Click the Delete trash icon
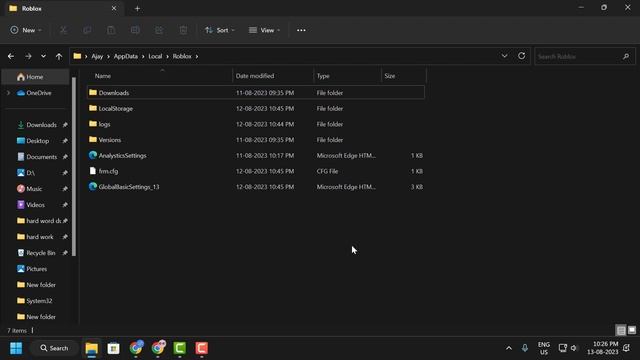 (x=183, y=30)
